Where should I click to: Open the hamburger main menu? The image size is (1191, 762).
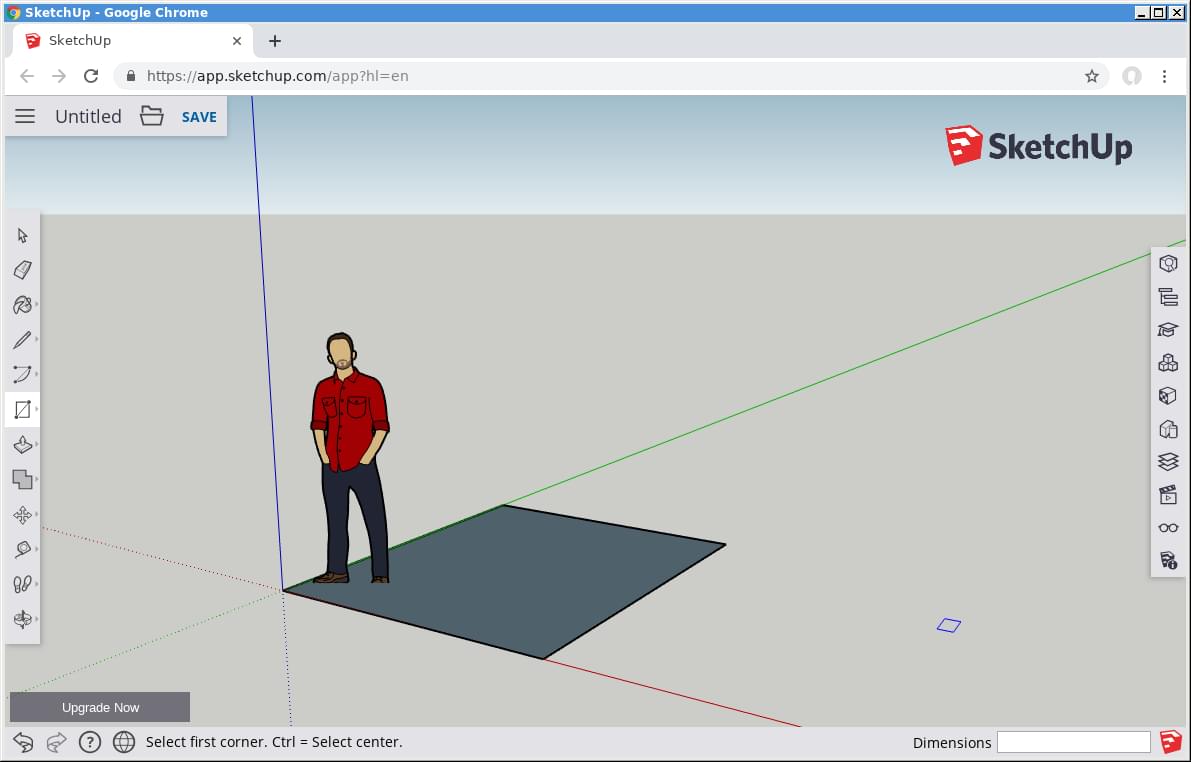25,116
